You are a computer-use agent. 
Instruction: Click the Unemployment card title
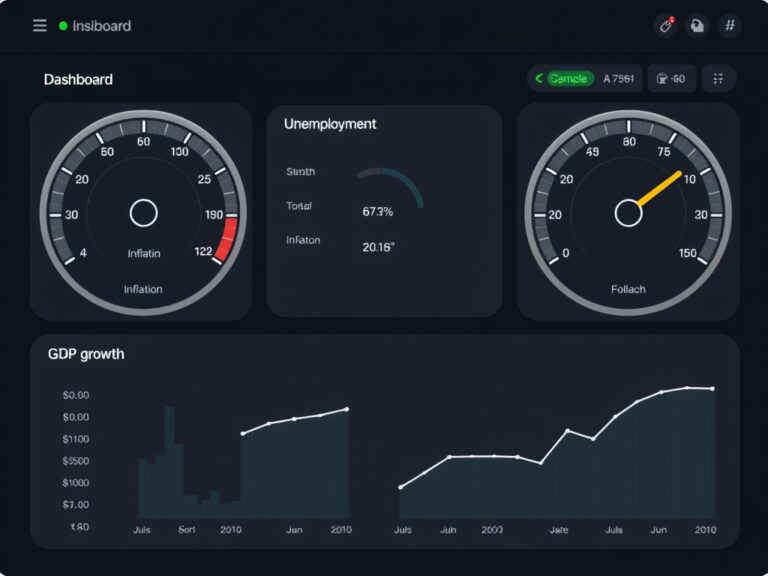330,124
